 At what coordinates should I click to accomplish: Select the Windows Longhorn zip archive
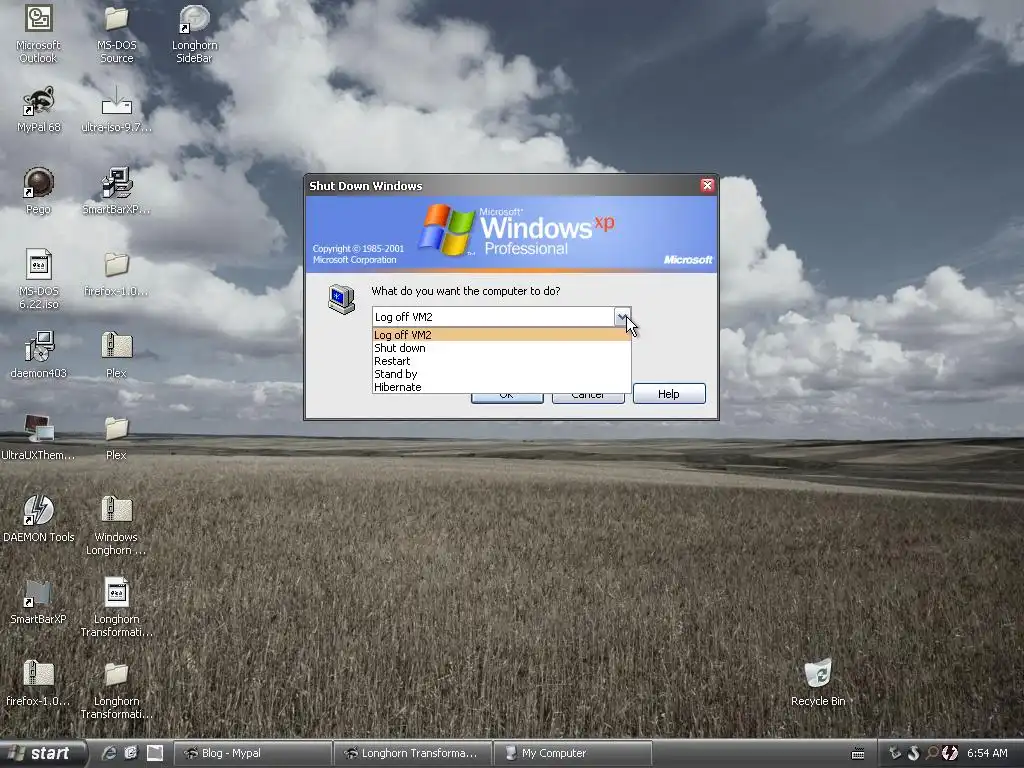(x=116, y=510)
